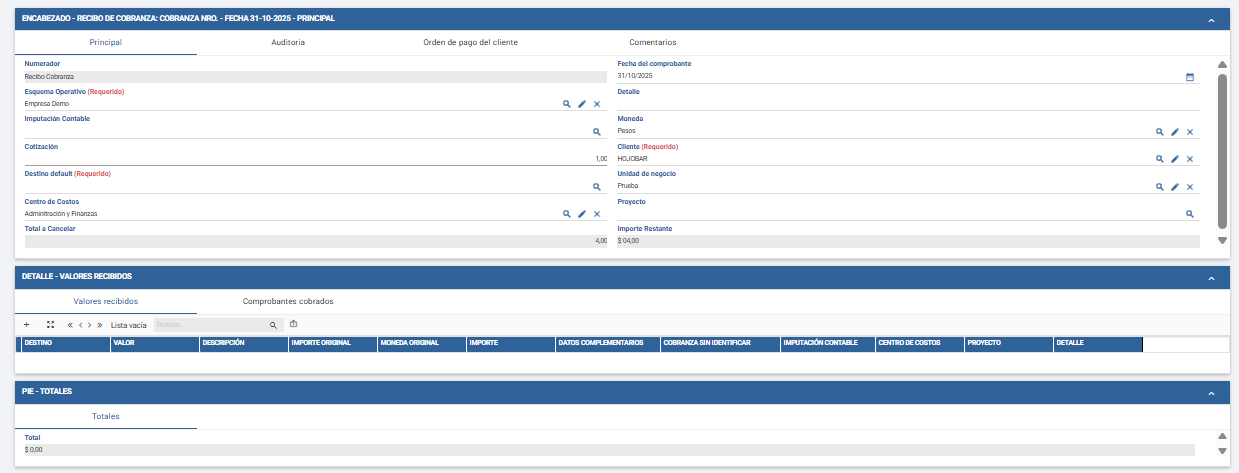Remove the Cliente HOJOBAR selection
The width and height of the screenshot is (1239, 473).
(x=1190, y=159)
